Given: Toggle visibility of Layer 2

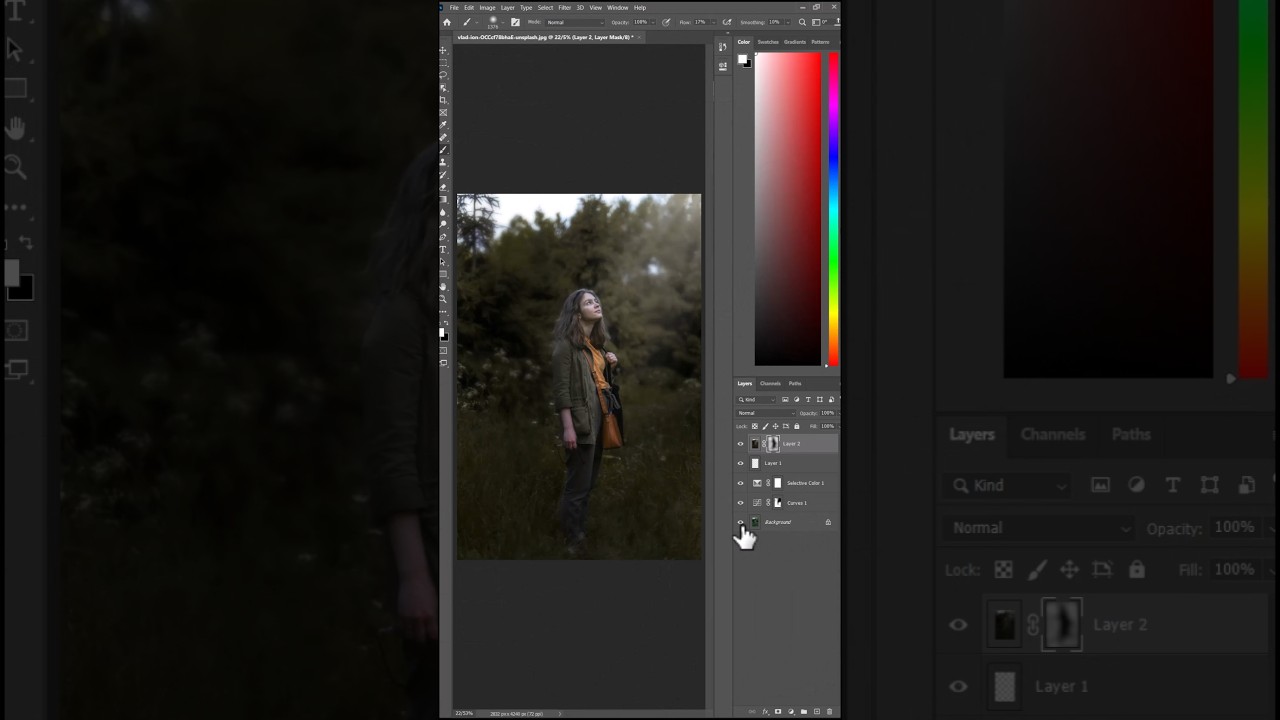Looking at the screenshot, I should (x=741, y=444).
